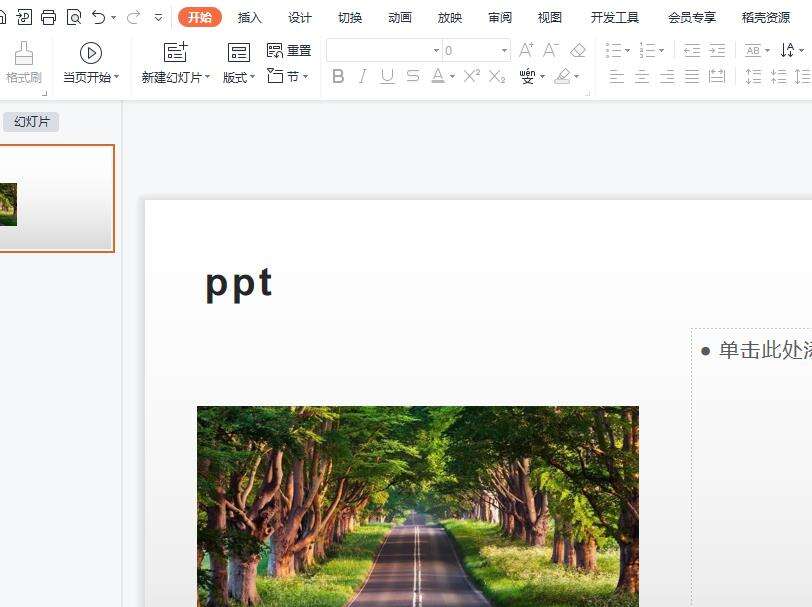Open the 会员专享 tab
Screen dimensions: 812x607
(x=691, y=18)
